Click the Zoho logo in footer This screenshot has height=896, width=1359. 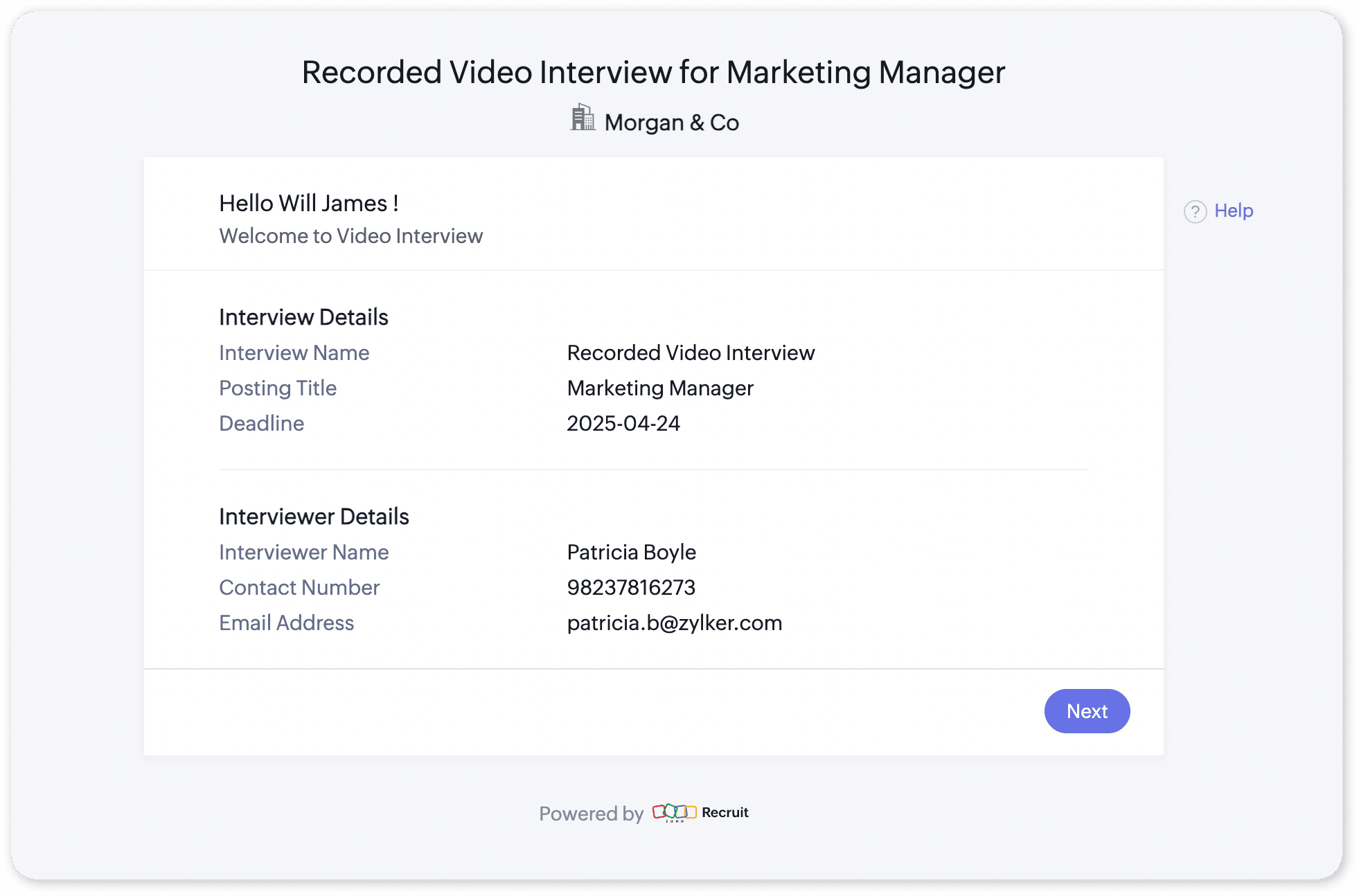tap(674, 812)
